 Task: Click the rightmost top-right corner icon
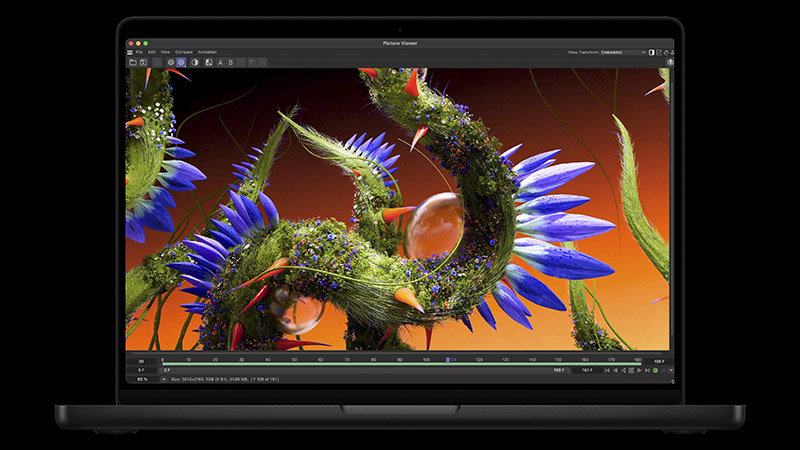[672, 52]
